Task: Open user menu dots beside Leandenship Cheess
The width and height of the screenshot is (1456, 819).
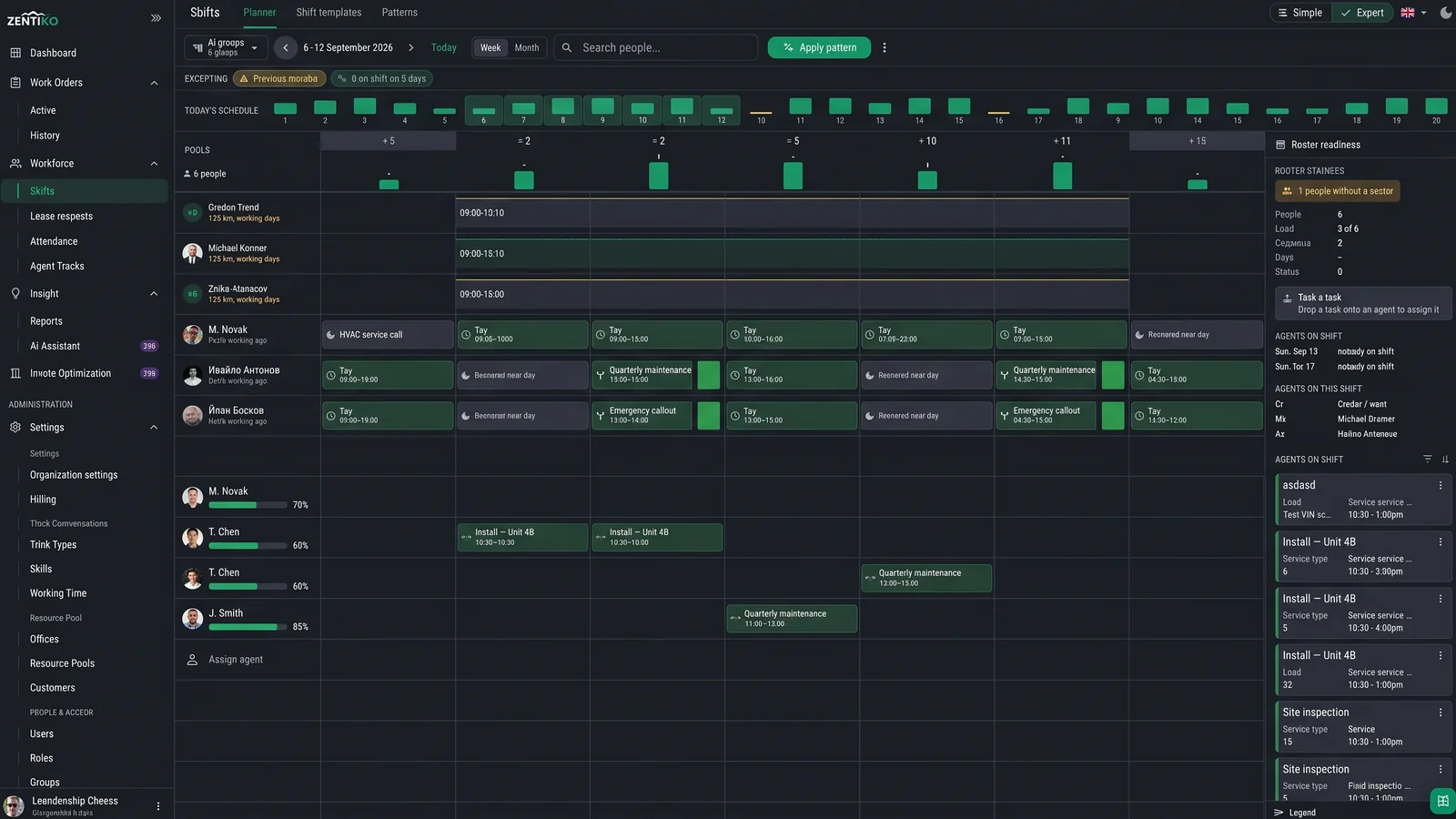Action: [158, 806]
